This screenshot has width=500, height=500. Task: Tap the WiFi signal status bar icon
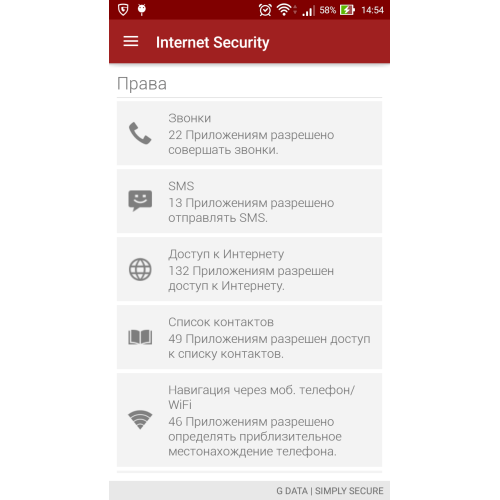point(284,10)
